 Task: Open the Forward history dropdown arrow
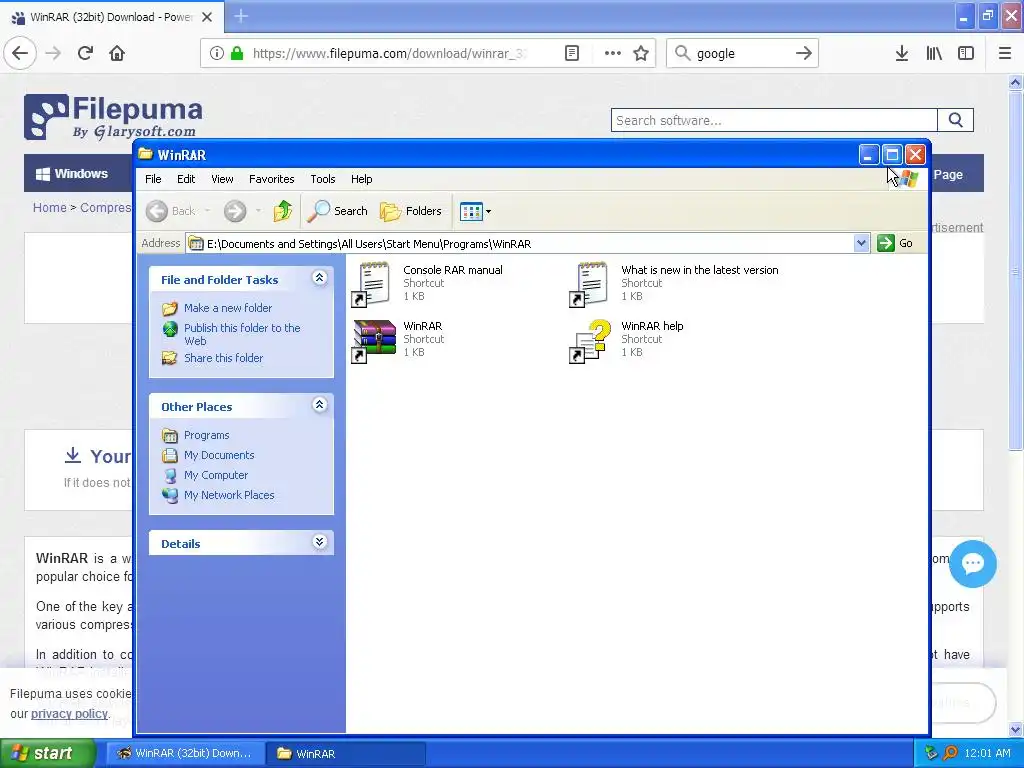(258, 211)
